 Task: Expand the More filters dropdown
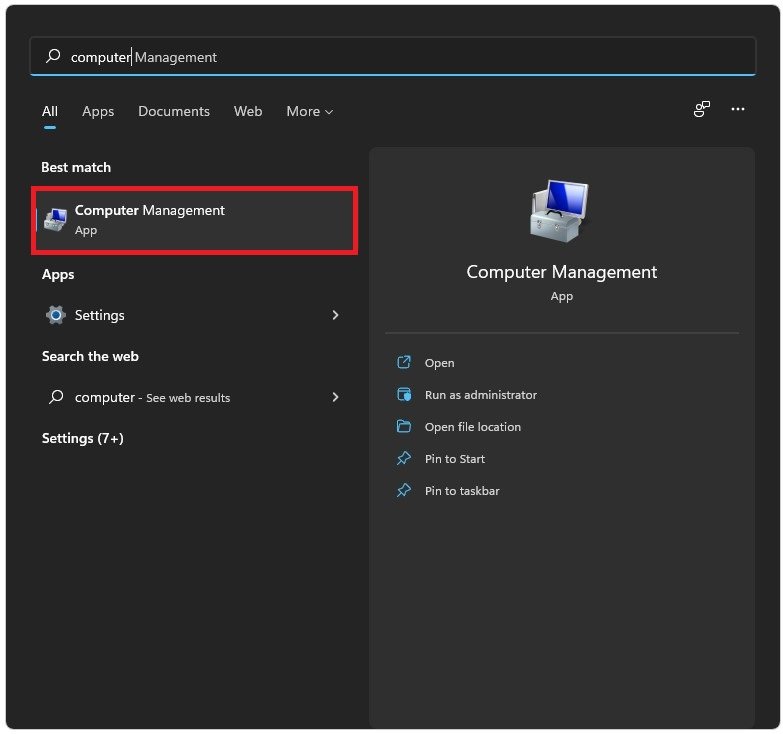click(x=309, y=111)
